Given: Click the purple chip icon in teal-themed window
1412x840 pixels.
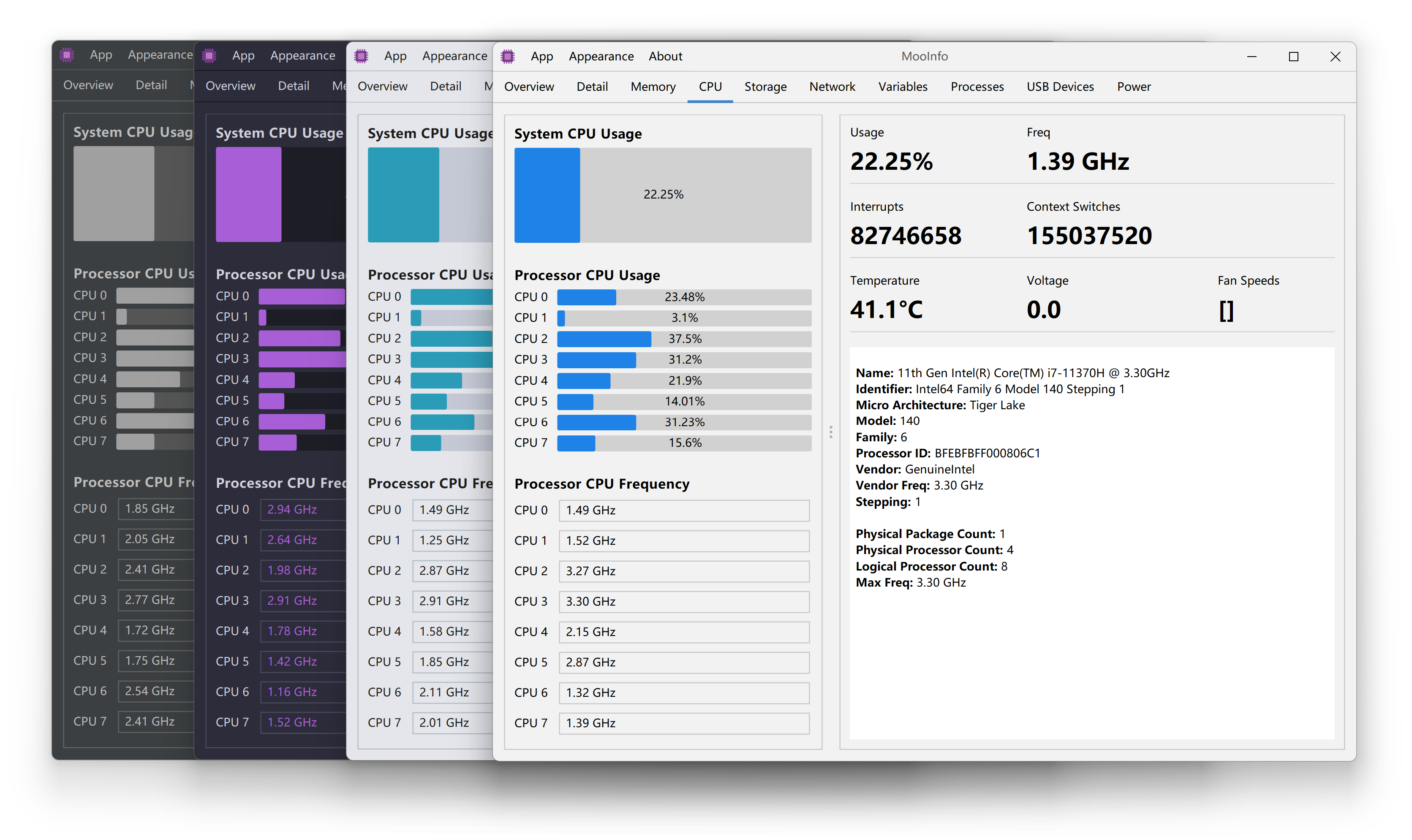Looking at the screenshot, I should 361,55.
